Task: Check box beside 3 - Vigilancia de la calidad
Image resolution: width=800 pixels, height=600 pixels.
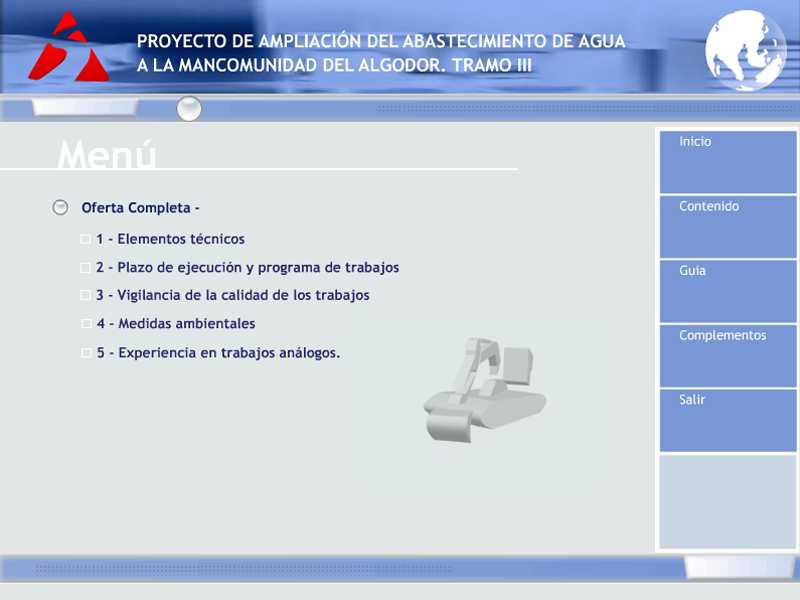Action: click(85, 295)
